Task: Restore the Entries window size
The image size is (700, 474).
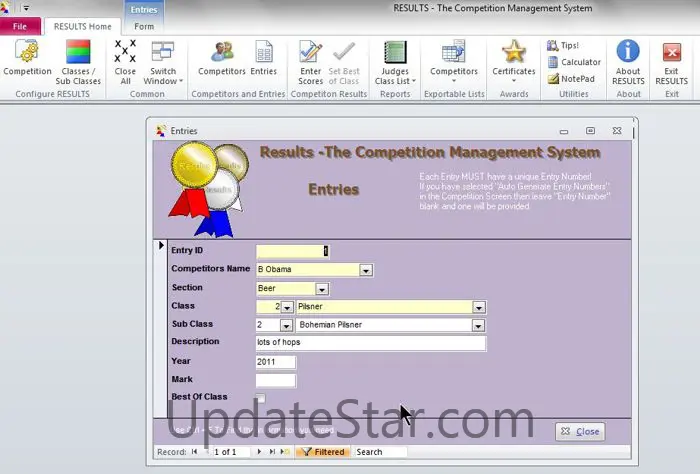Action: [x=590, y=130]
